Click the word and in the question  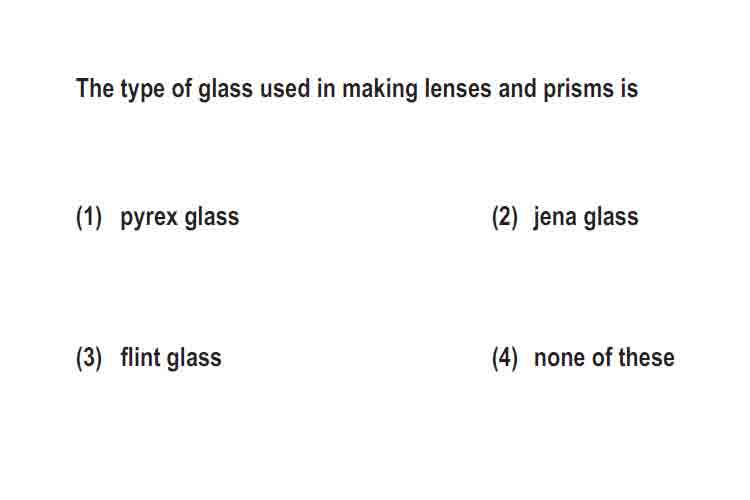coord(517,89)
